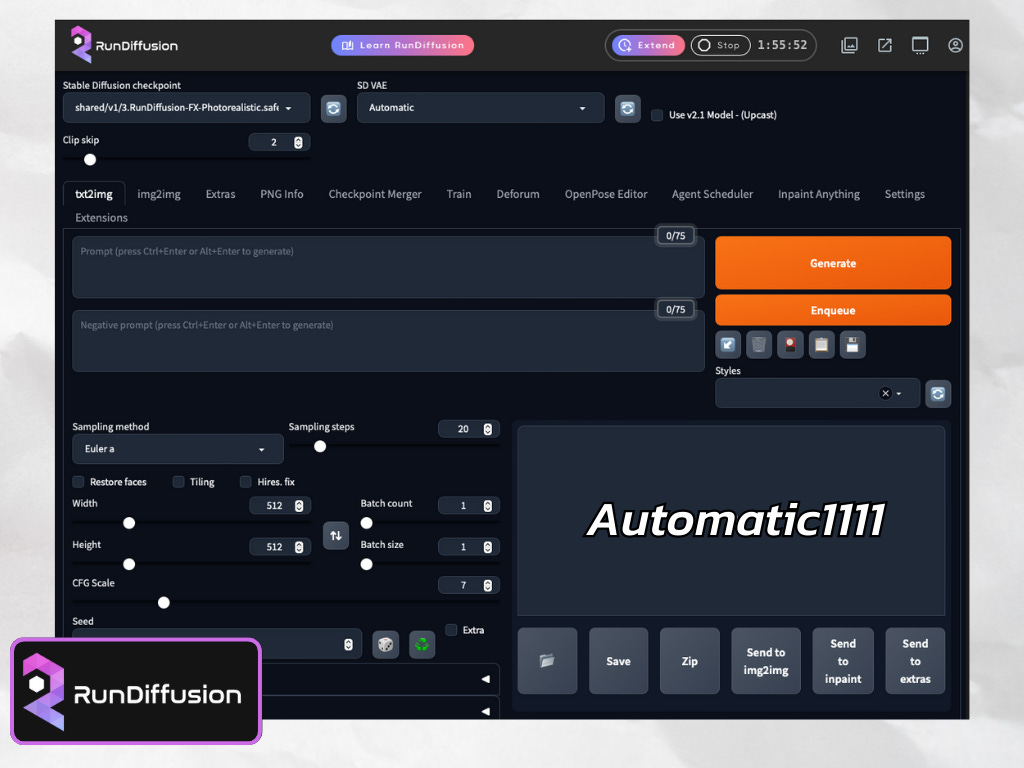Check Use v2.1 Model - (Upcast)
This screenshot has width=1024, height=768.
pyautogui.click(x=656, y=115)
